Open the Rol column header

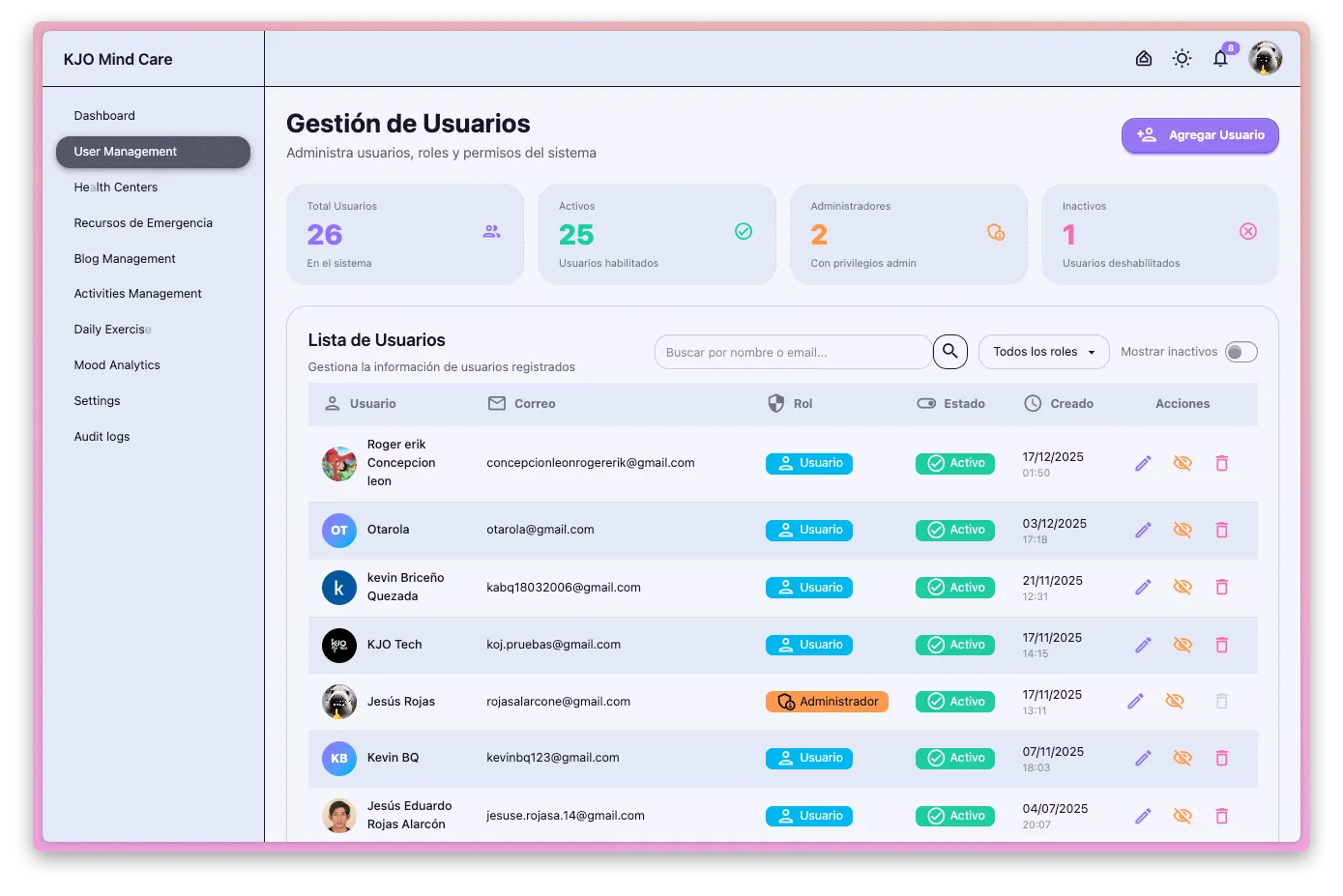pos(801,404)
